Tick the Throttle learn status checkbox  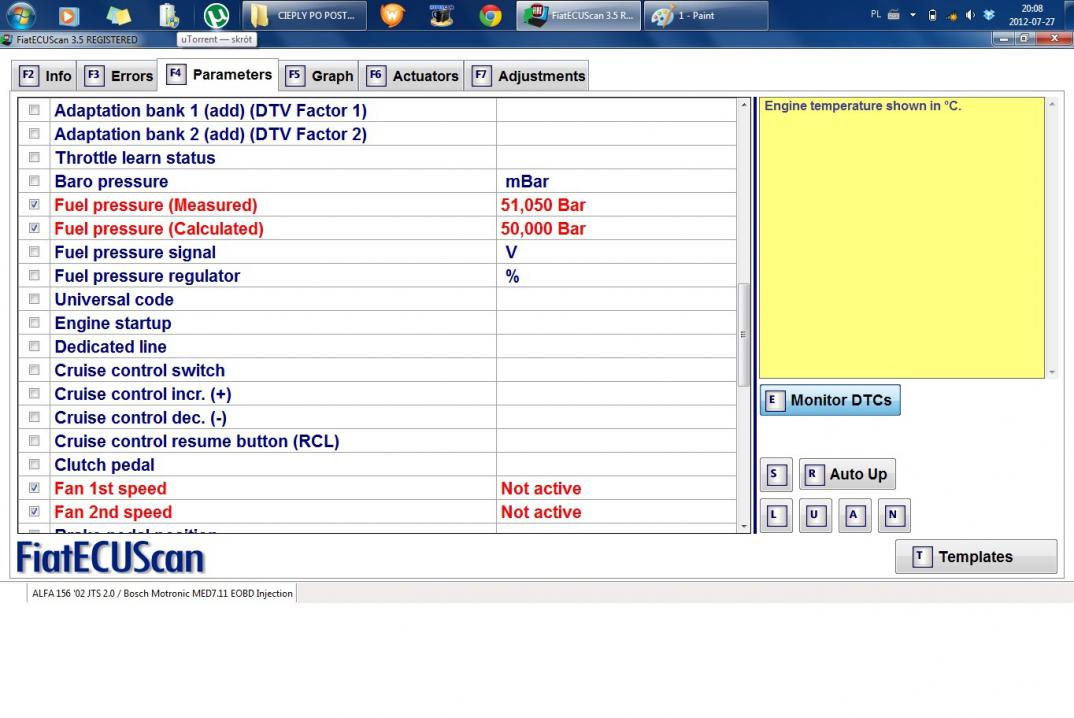tap(34, 157)
